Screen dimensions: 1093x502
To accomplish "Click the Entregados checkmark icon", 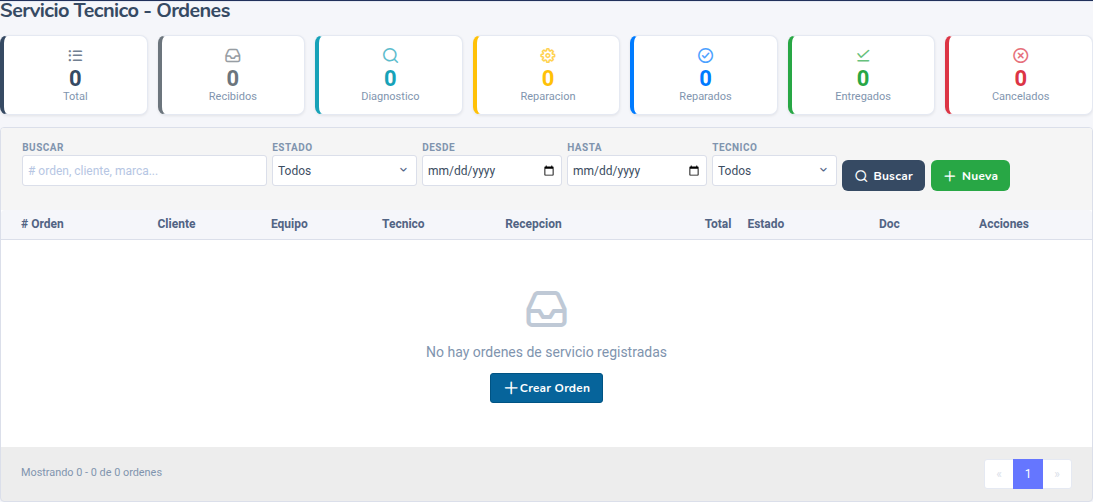I will (x=863, y=56).
